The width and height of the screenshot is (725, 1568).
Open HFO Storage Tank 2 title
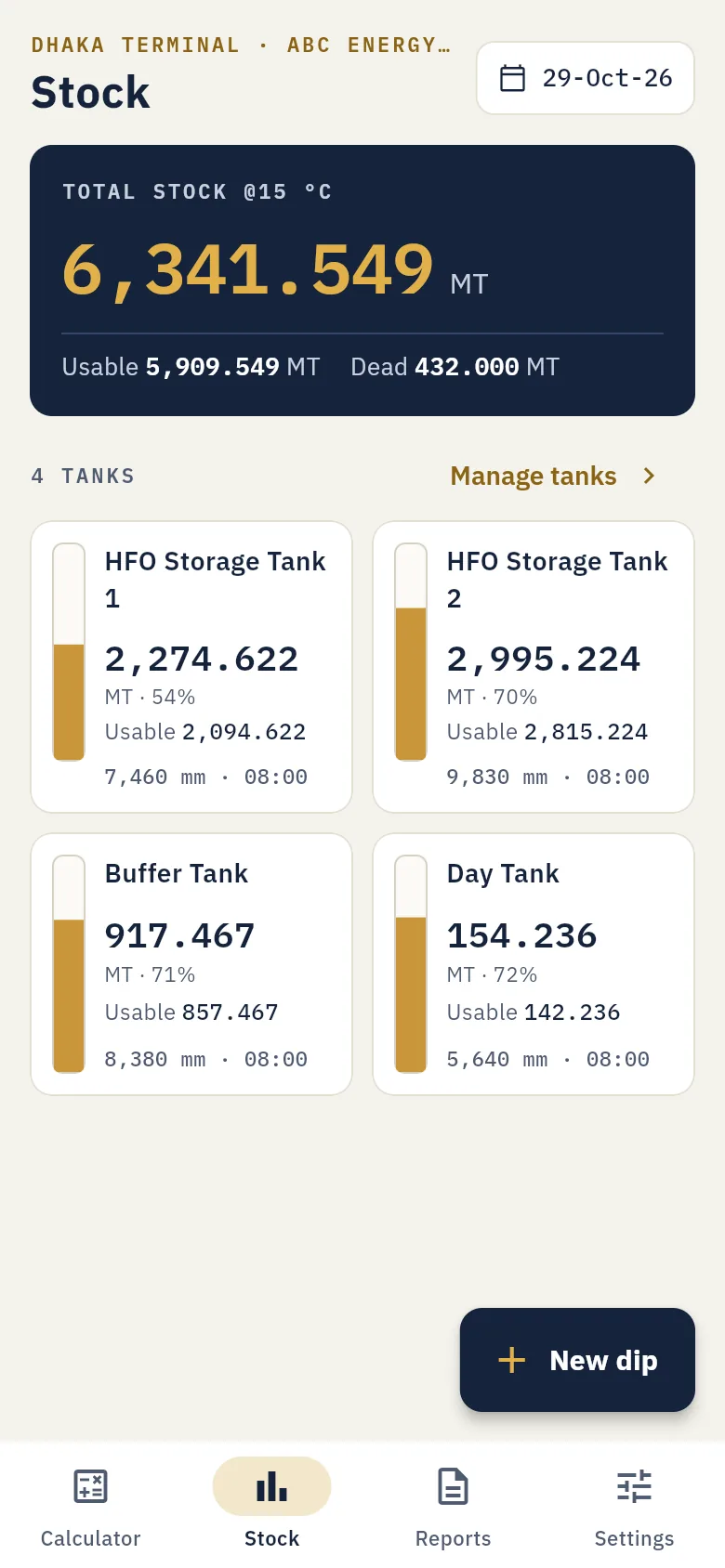(x=558, y=580)
